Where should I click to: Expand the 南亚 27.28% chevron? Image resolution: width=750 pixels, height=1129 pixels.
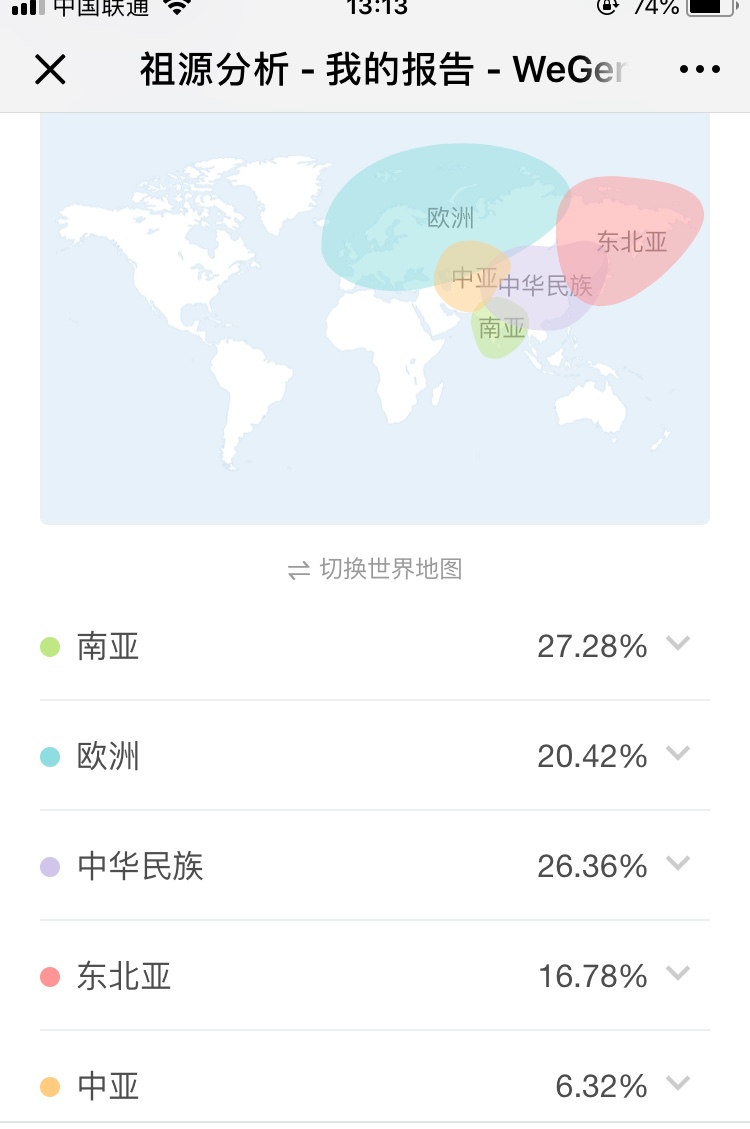(678, 643)
